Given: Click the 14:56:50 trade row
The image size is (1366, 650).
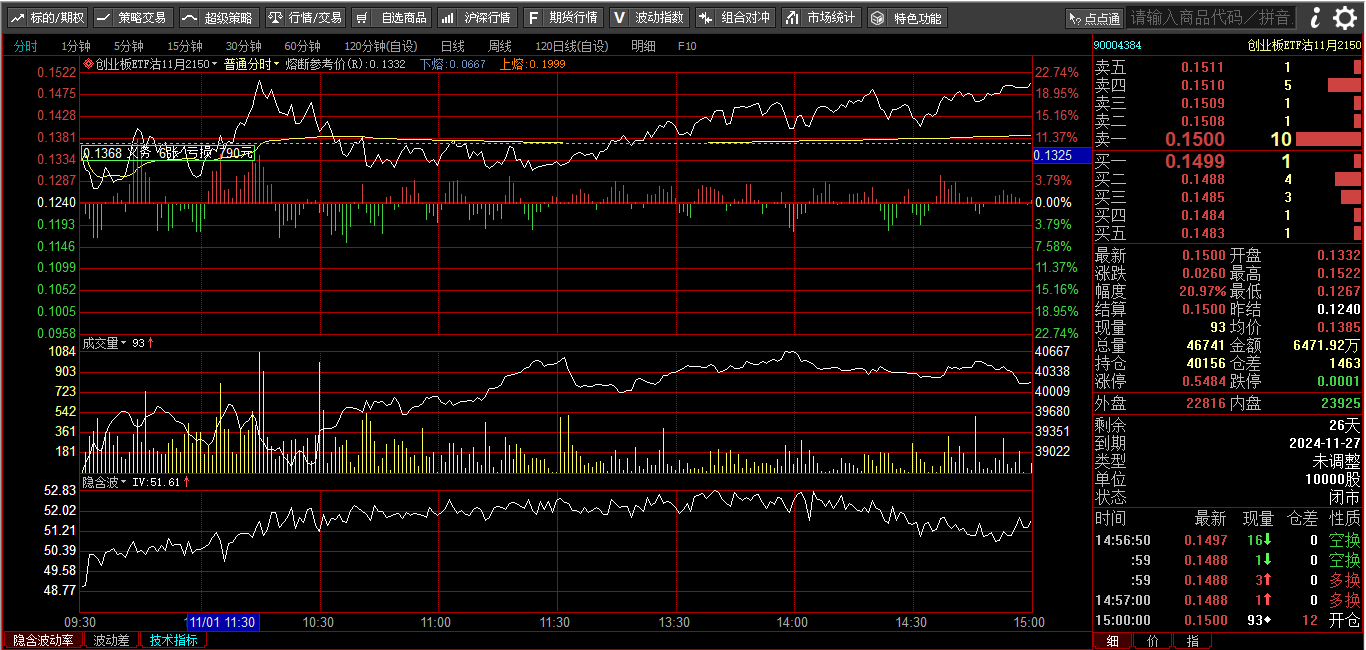Looking at the screenshot, I should click(x=1227, y=540).
